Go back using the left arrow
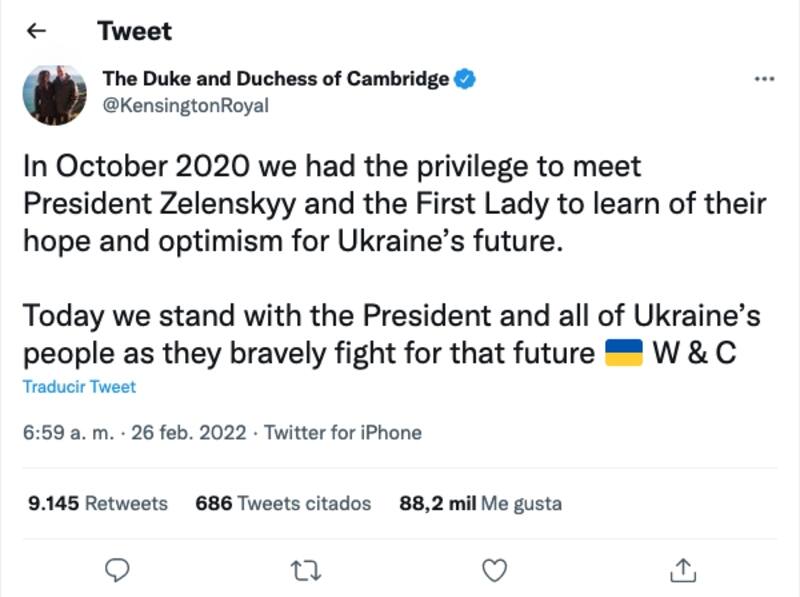 coord(37,31)
